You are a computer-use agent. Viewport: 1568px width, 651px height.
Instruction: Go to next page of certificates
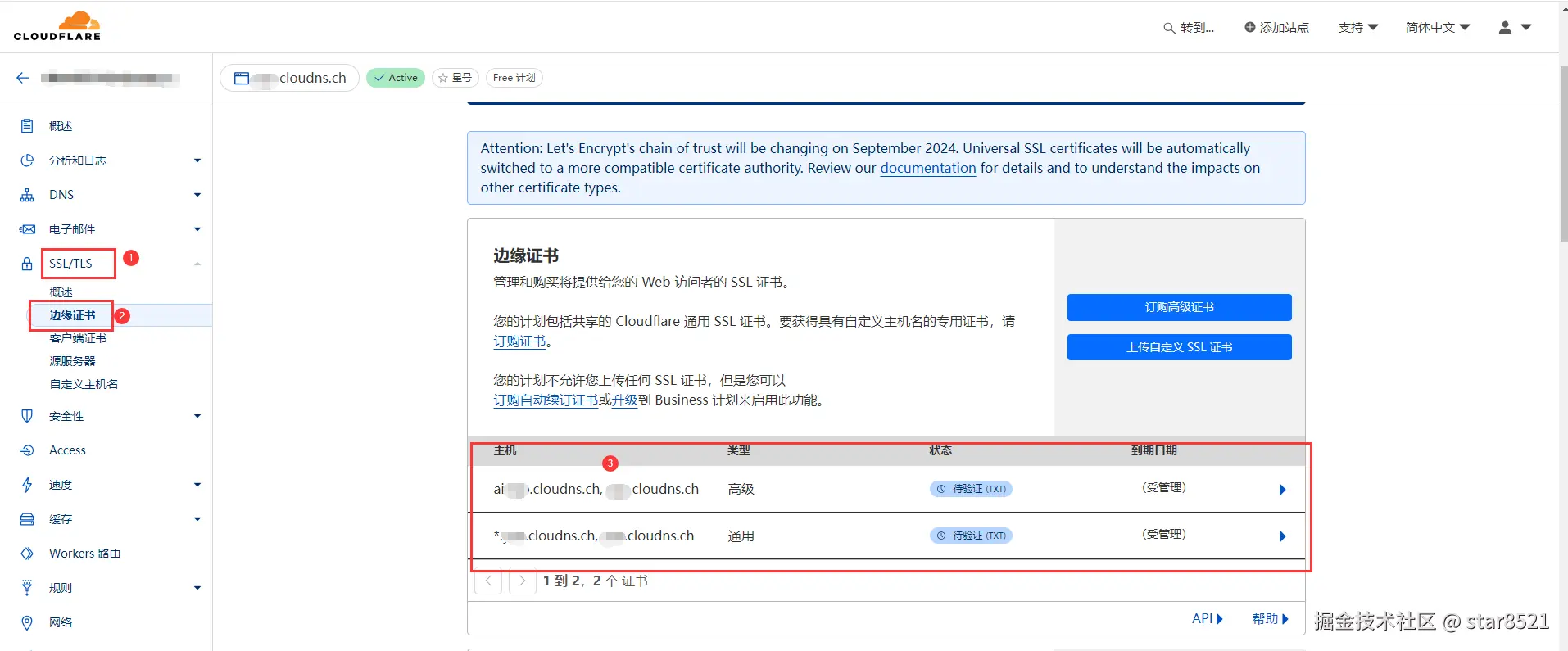[x=523, y=581]
